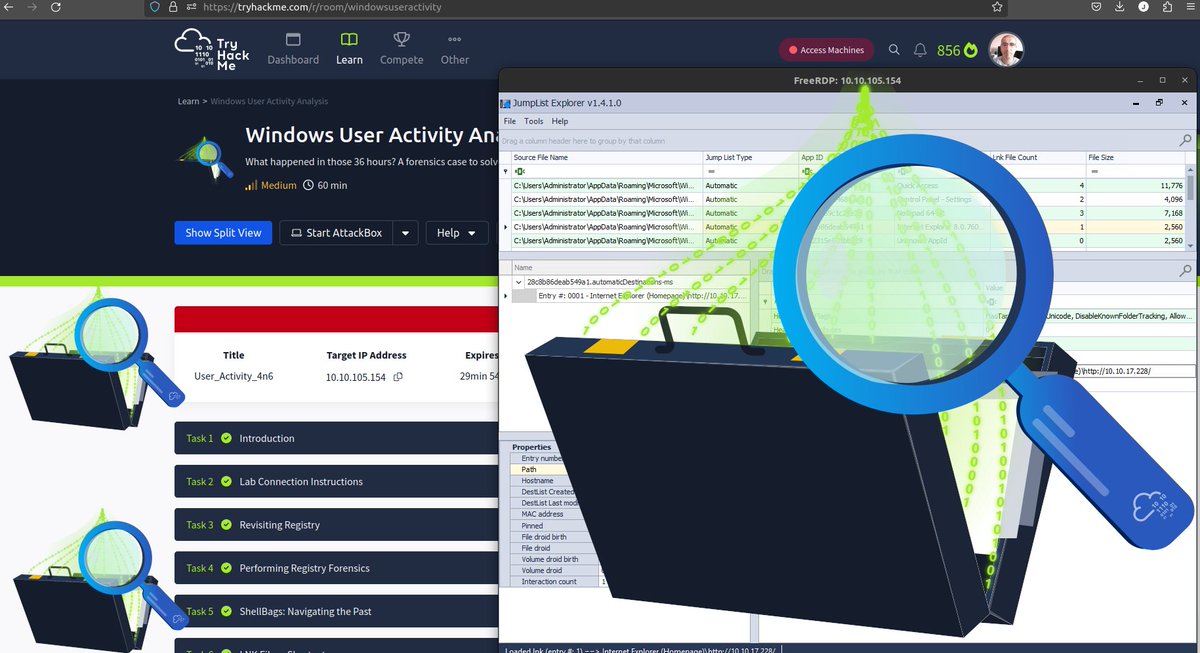The width and height of the screenshot is (1200, 653).
Task: Open the Learn nav item
Action: 349,49
